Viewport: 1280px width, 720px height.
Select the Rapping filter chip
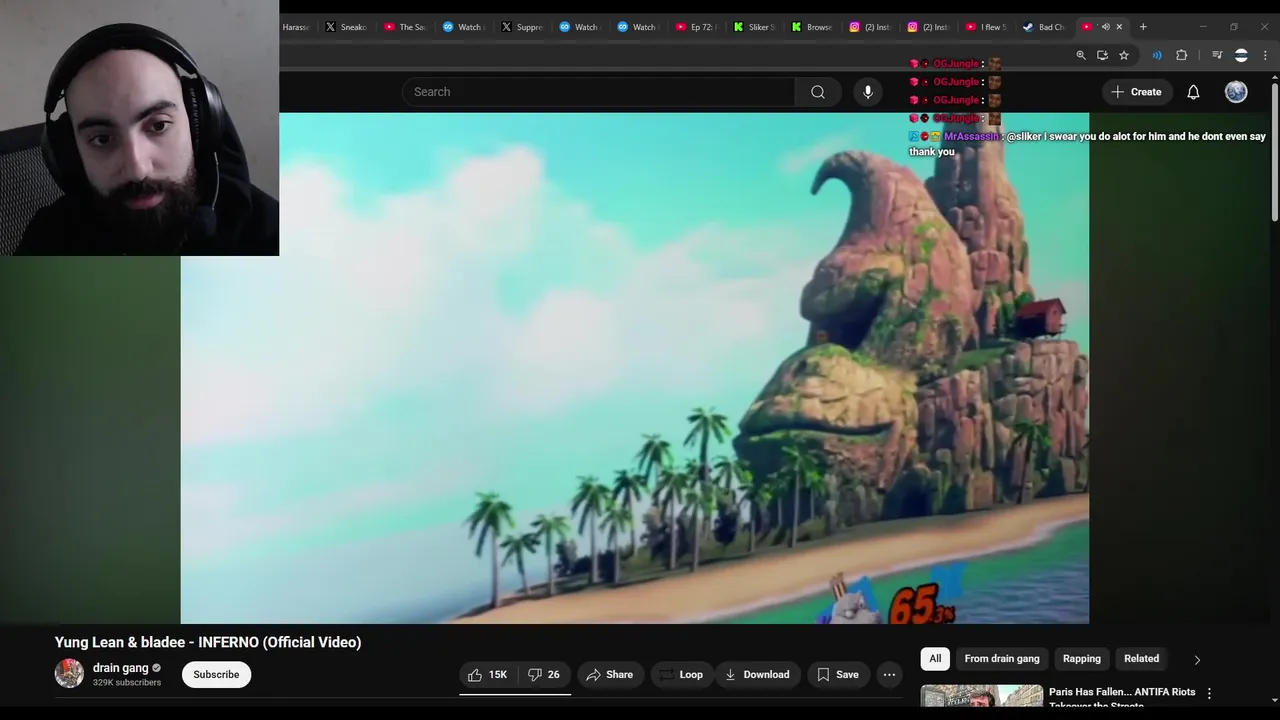[x=1082, y=659]
